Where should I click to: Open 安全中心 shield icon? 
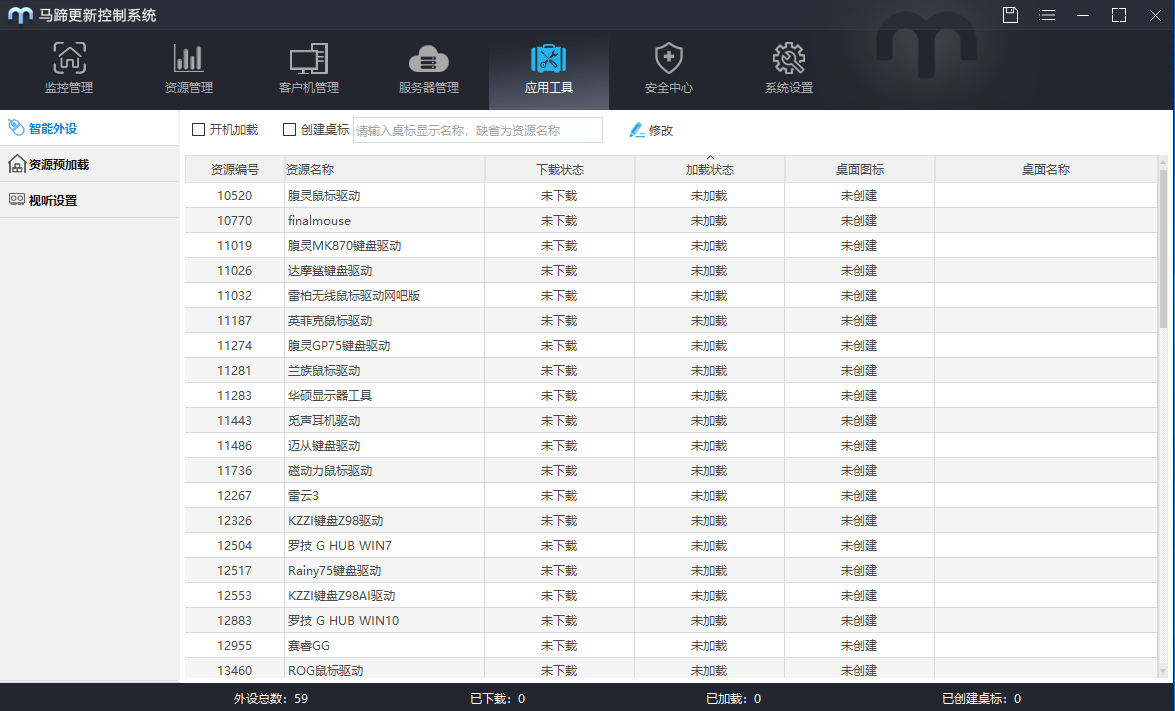pyautogui.click(x=668, y=58)
